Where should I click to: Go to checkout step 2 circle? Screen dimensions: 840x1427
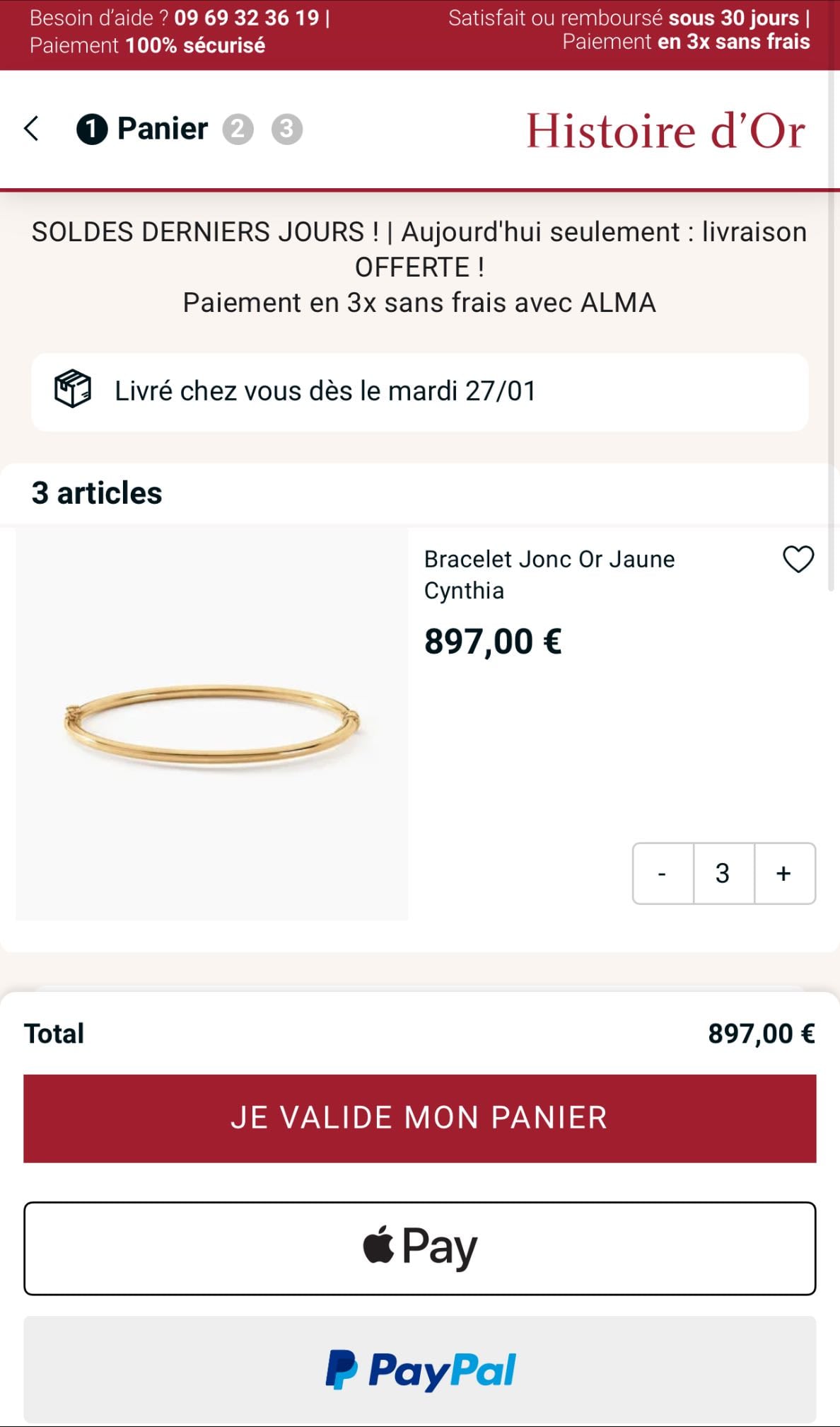pyautogui.click(x=238, y=129)
